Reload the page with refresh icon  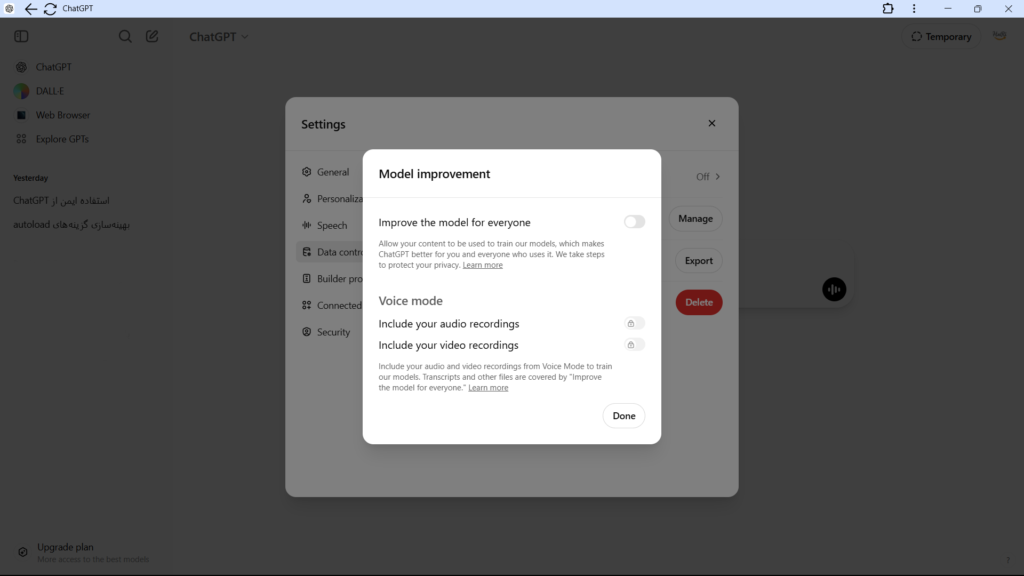50,9
